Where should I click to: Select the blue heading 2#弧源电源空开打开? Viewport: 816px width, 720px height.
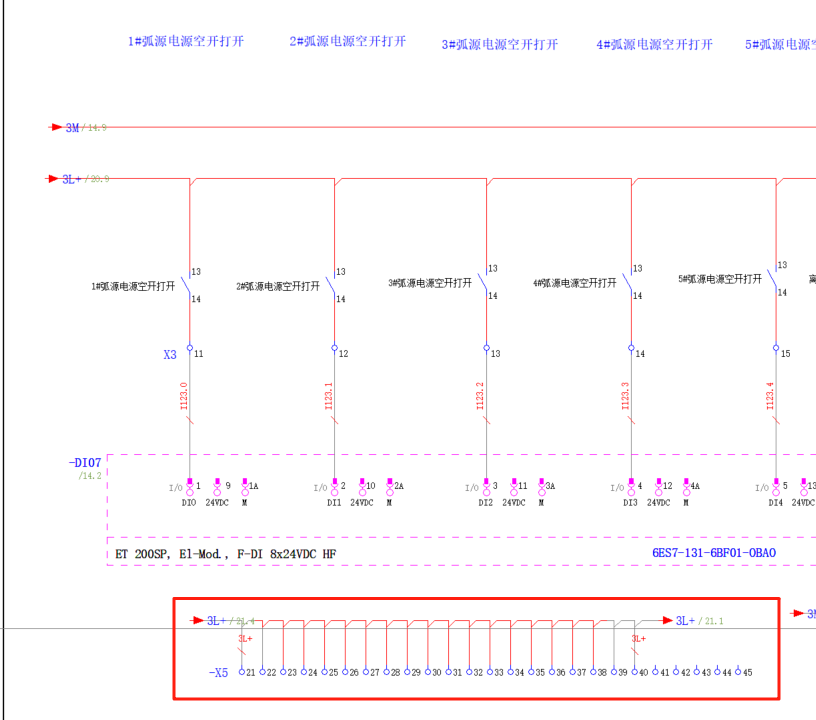click(x=348, y=42)
